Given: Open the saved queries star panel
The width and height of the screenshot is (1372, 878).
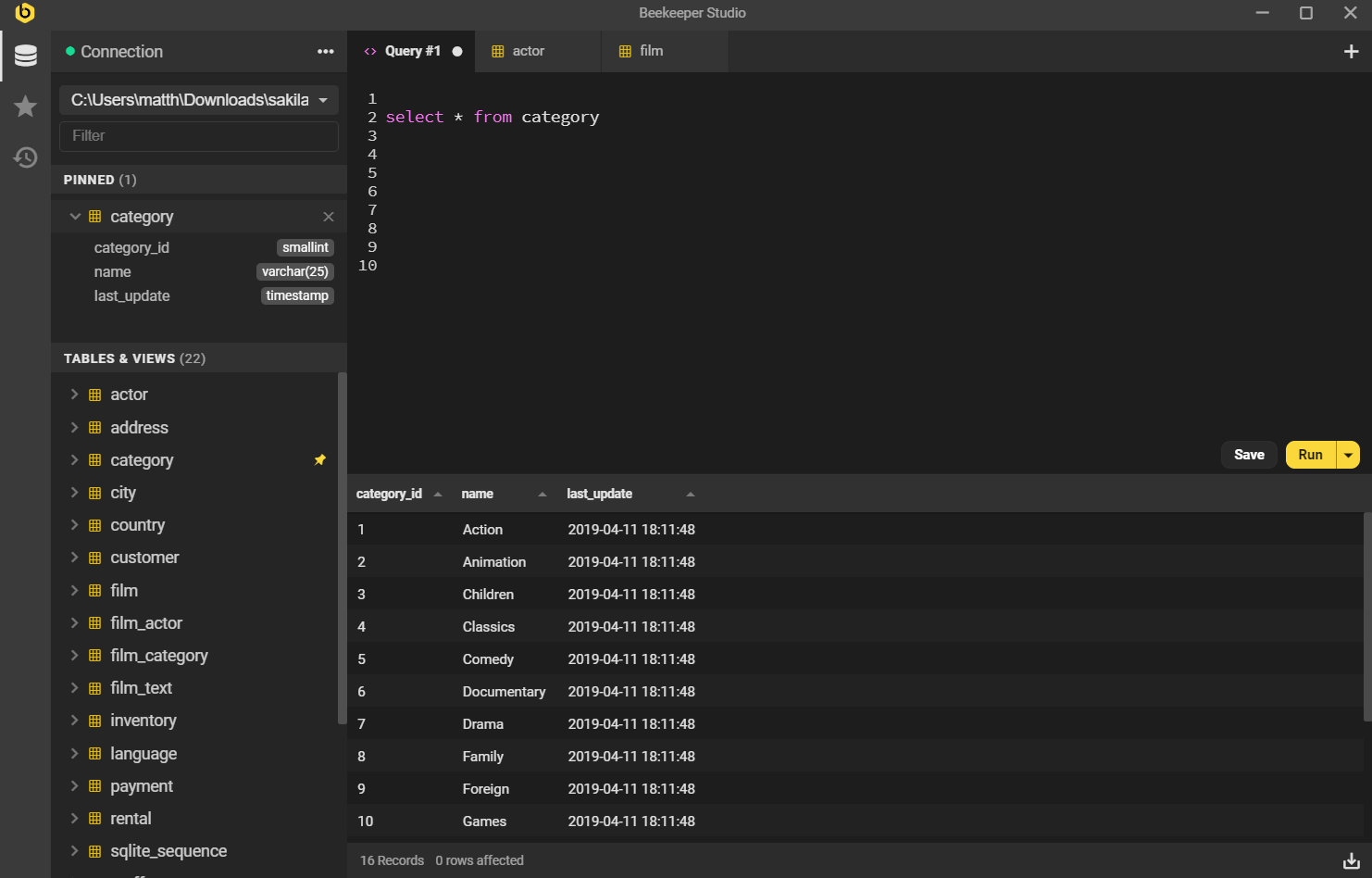Looking at the screenshot, I should 25,107.
